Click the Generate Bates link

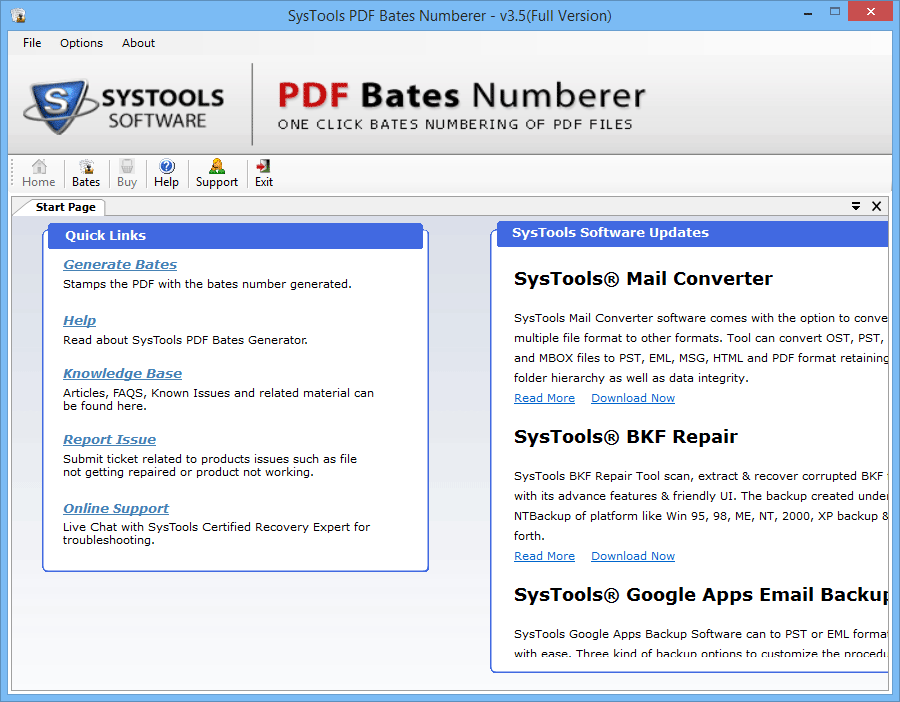[x=120, y=265]
